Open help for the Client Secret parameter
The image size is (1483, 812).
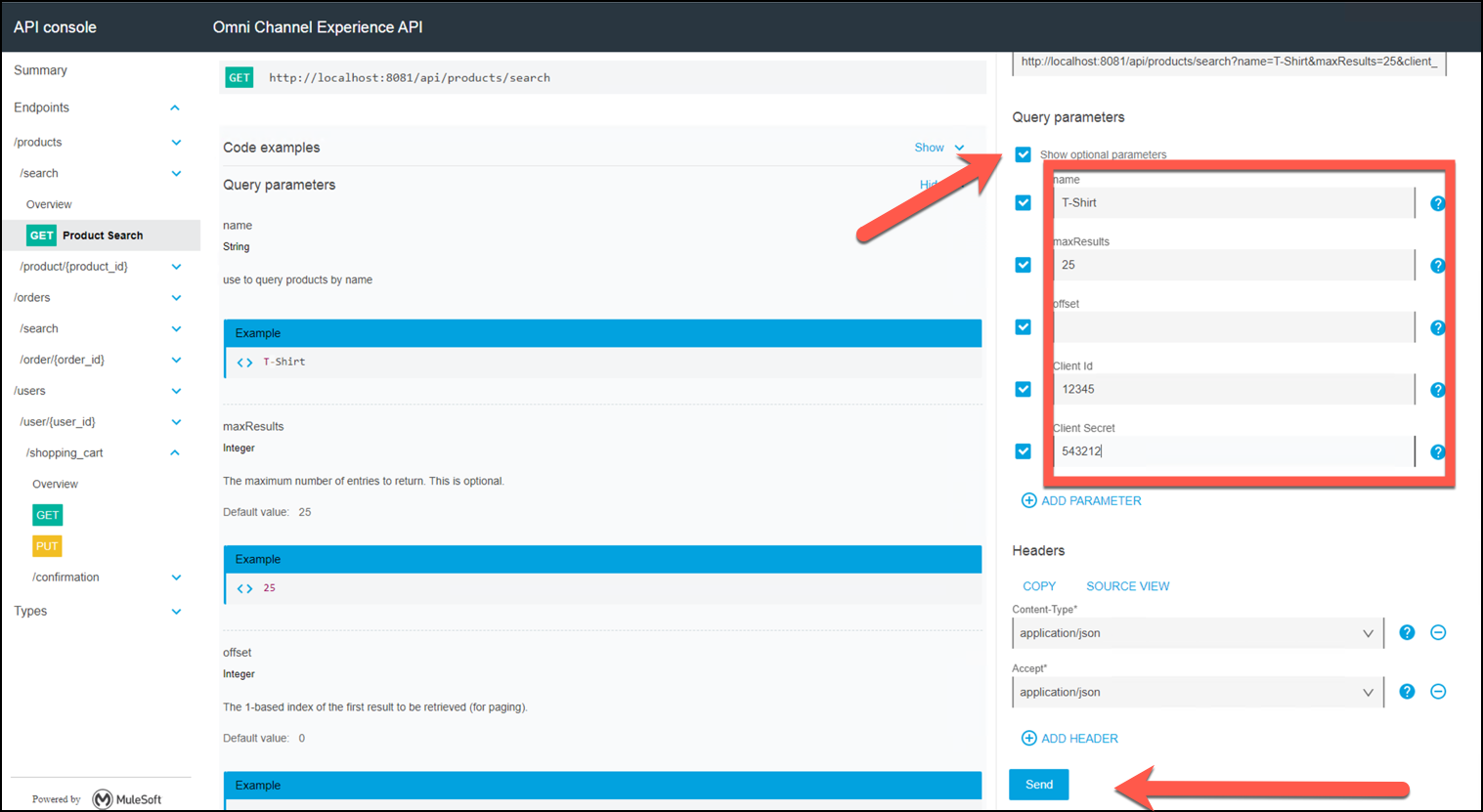1437,451
